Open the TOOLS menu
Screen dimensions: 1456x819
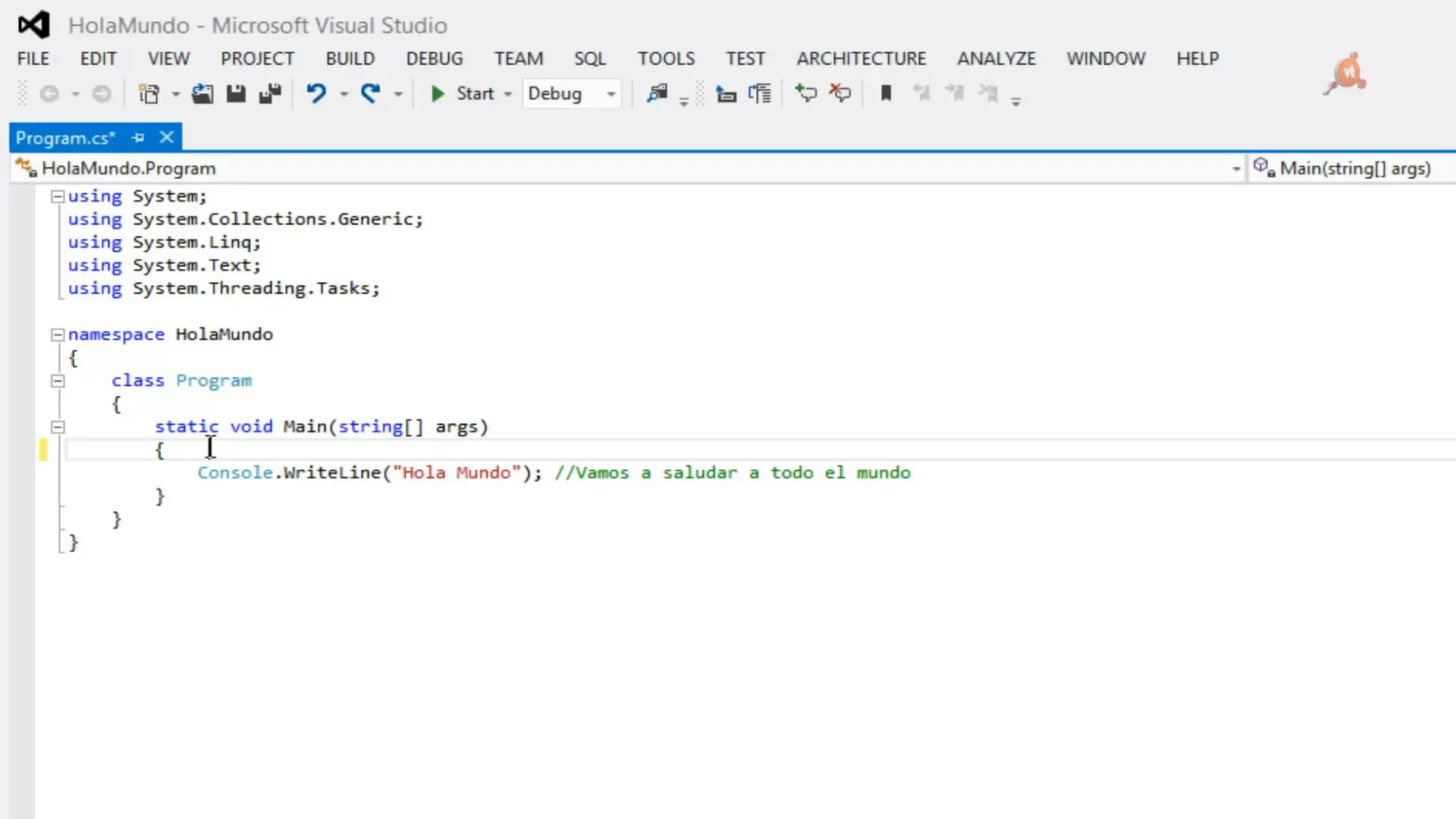[666, 58]
